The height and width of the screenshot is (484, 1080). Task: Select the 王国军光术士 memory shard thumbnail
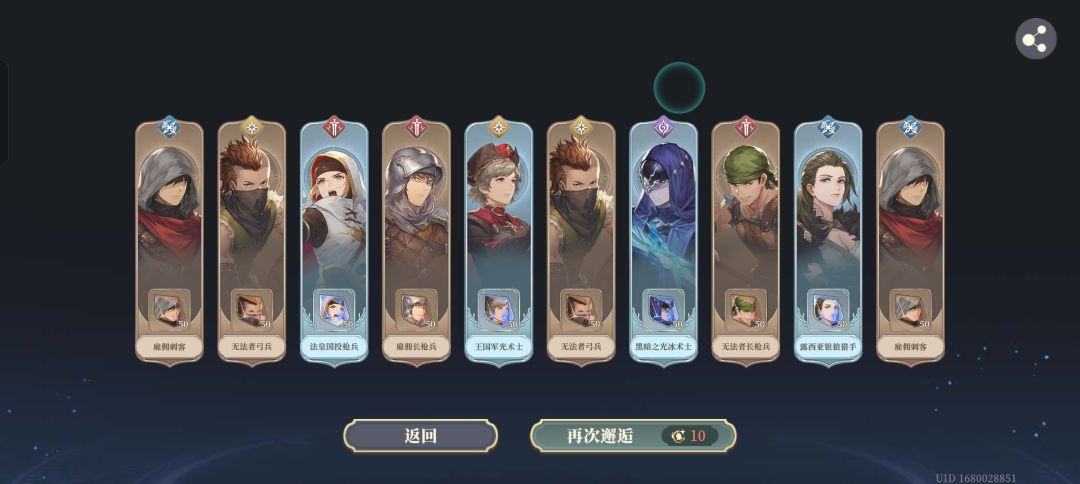pyautogui.click(x=499, y=309)
